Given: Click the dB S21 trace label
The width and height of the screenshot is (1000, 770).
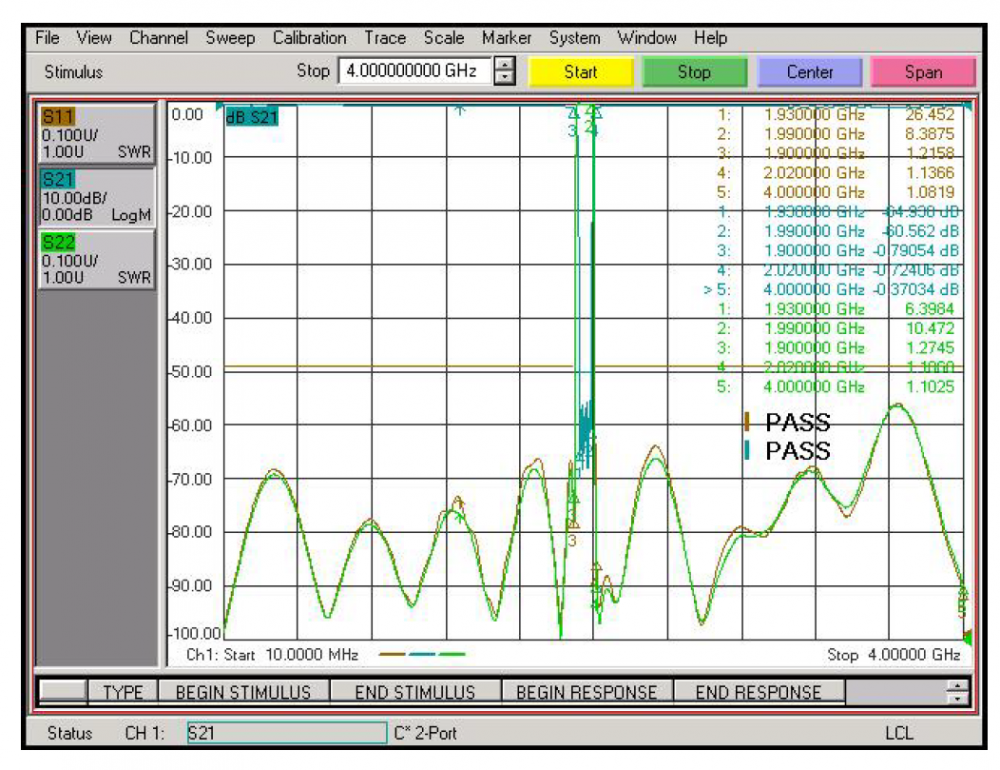Looking at the screenshot, I should click(252, 117).
